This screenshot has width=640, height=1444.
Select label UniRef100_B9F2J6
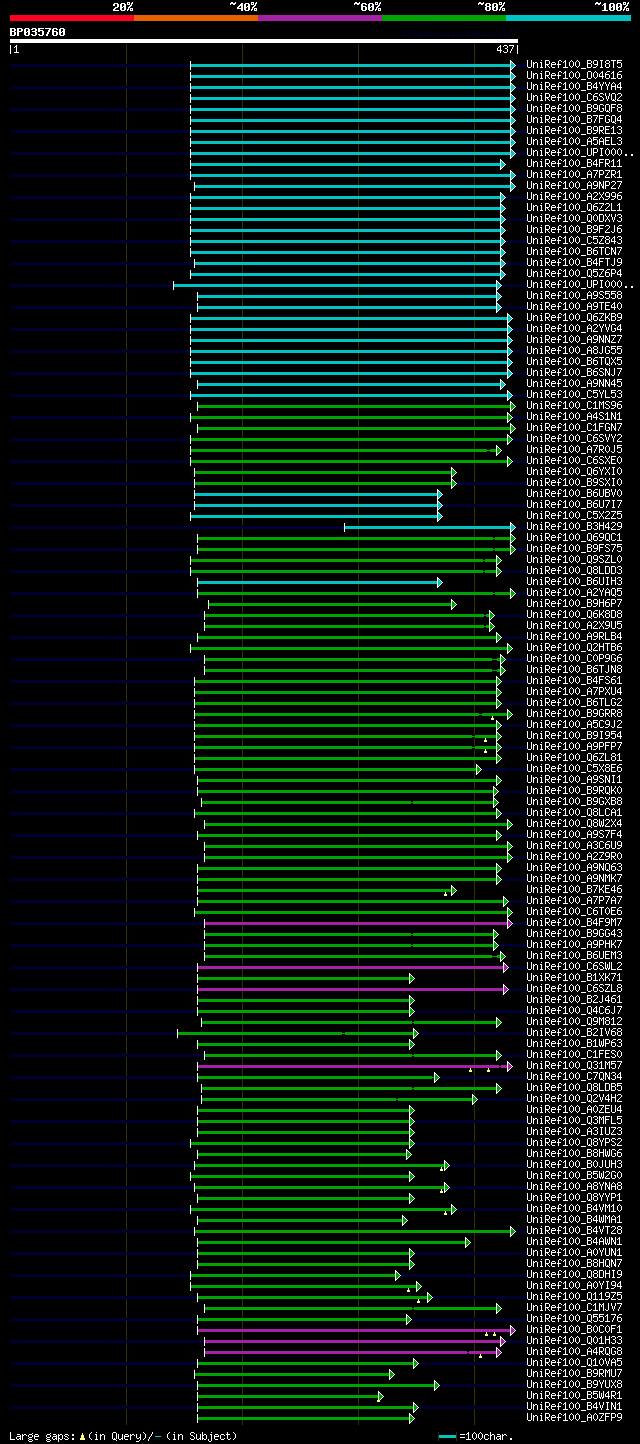(x=574, y=229)
